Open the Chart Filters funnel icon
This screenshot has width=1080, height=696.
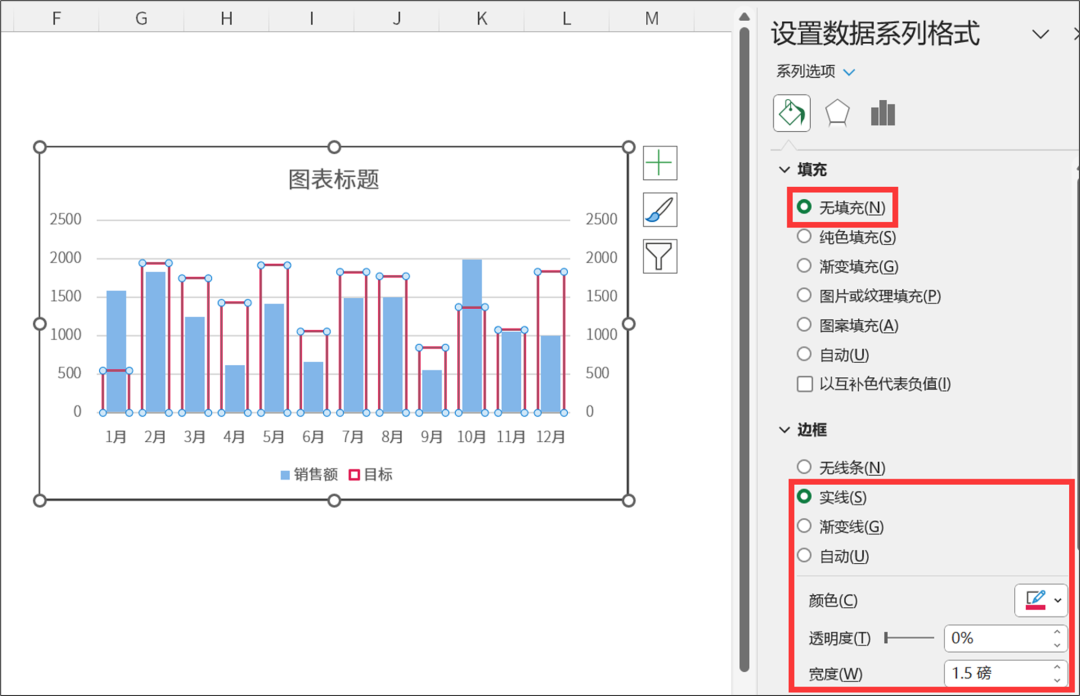[x=660, y=256]
